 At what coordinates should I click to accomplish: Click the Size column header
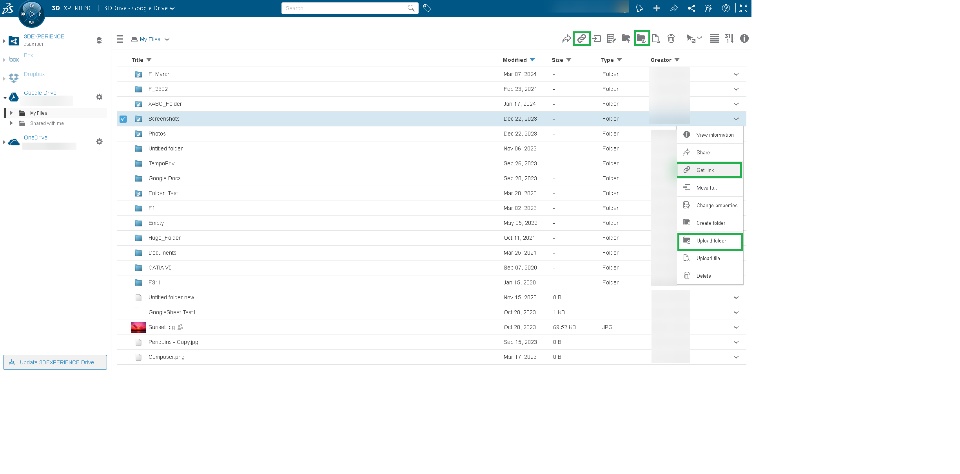[x=557, y=60]
